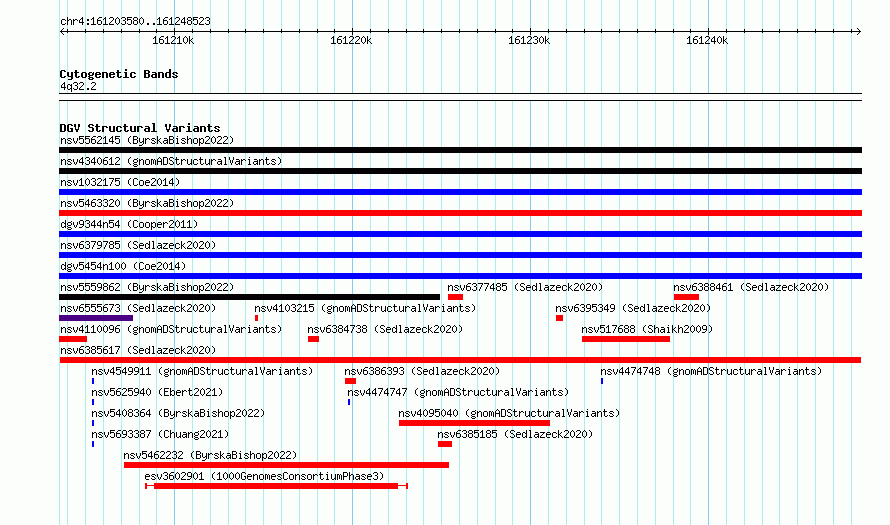The image size is (890, 525).
Task: Select the purple bar under nsv6555673
Action: click(96, 318)
